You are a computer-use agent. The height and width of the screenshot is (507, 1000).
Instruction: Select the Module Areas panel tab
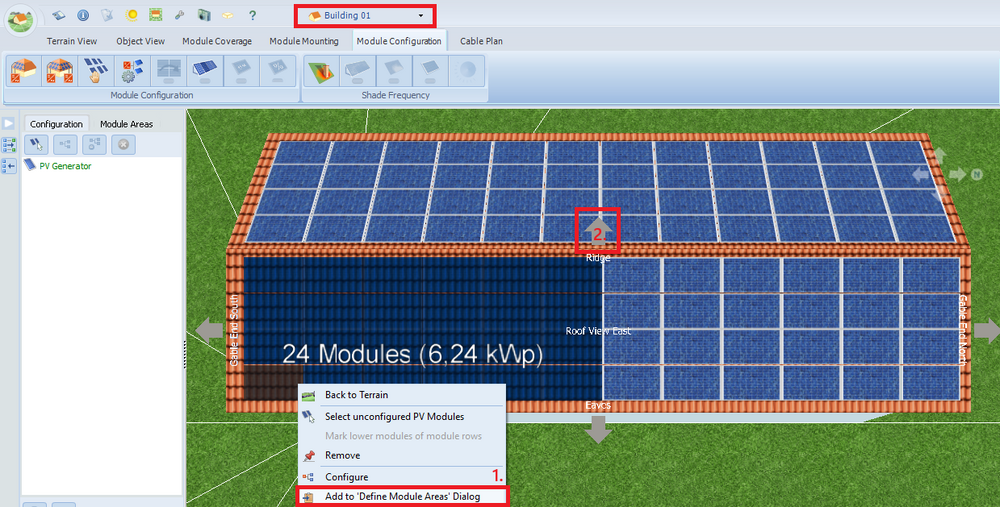click(x=127, y=124)
